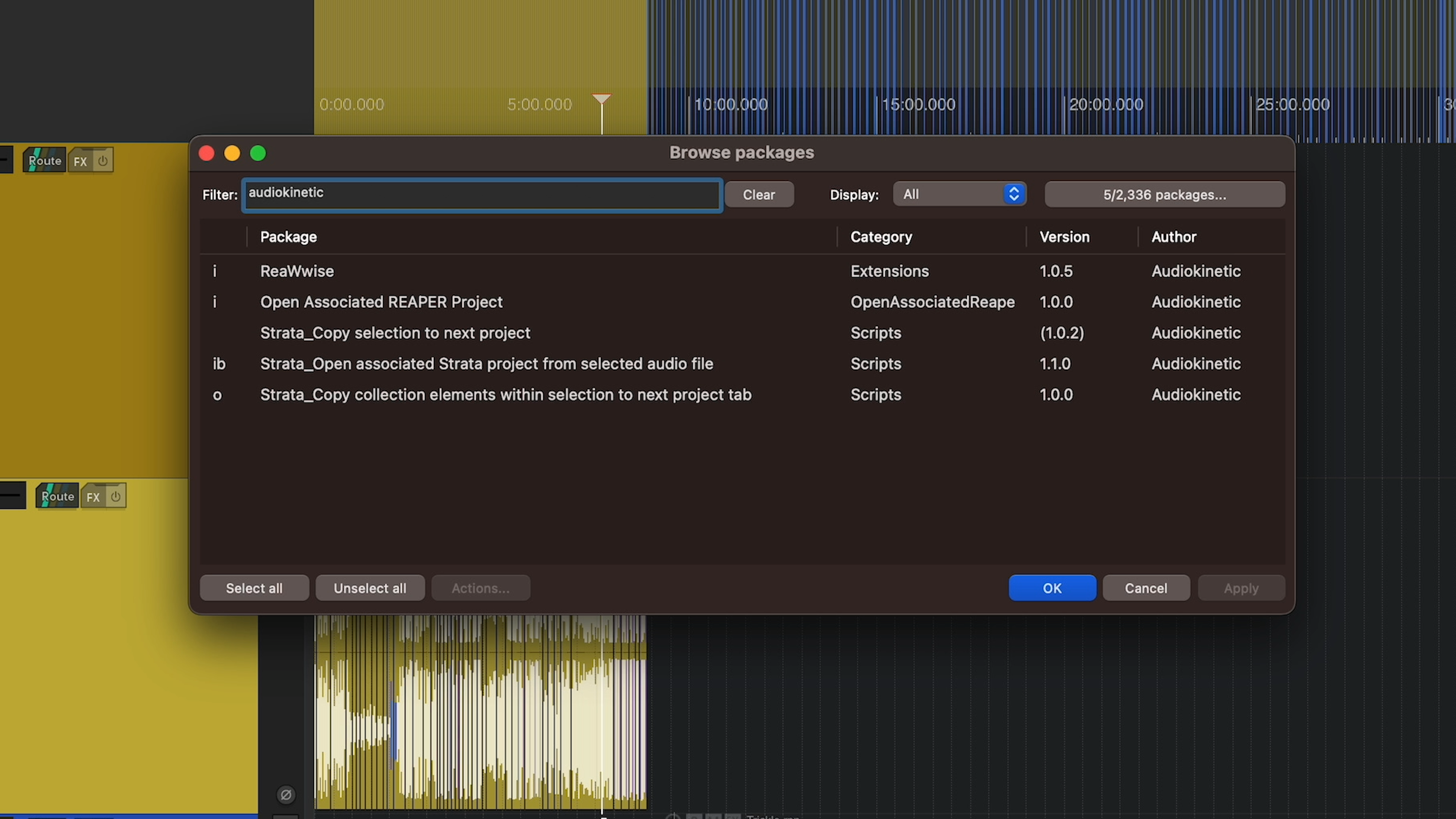Click the 20:00.000 mark on timeline ruler
Image resolution: width=1456 pixels, height=819 pixels.
coord(1106,105)
